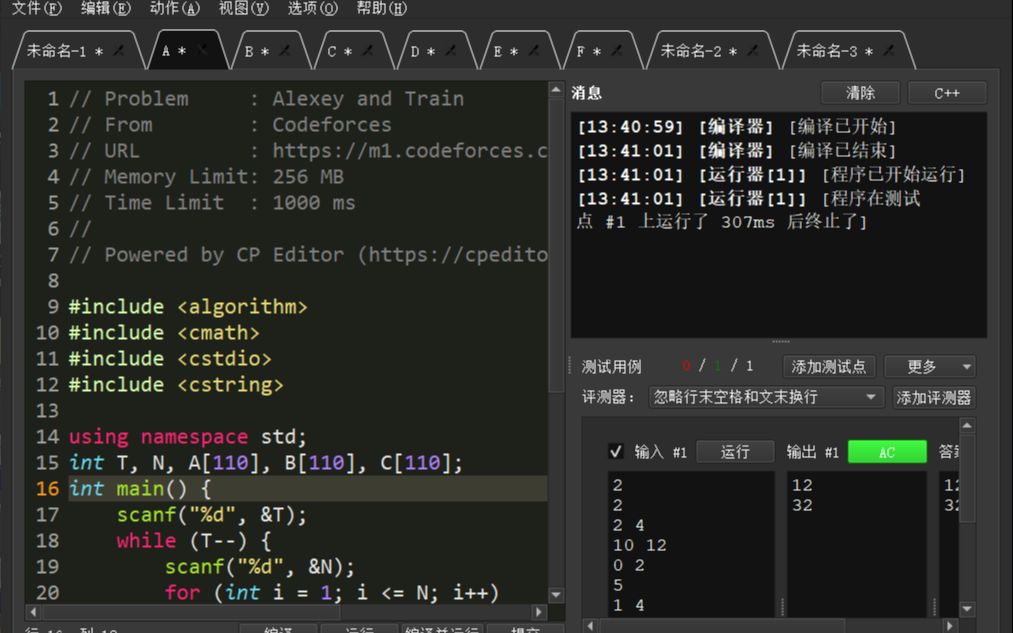Click the '#include <cstring>' code line
The image size is (1013, 633).
[x=176, y=384]
